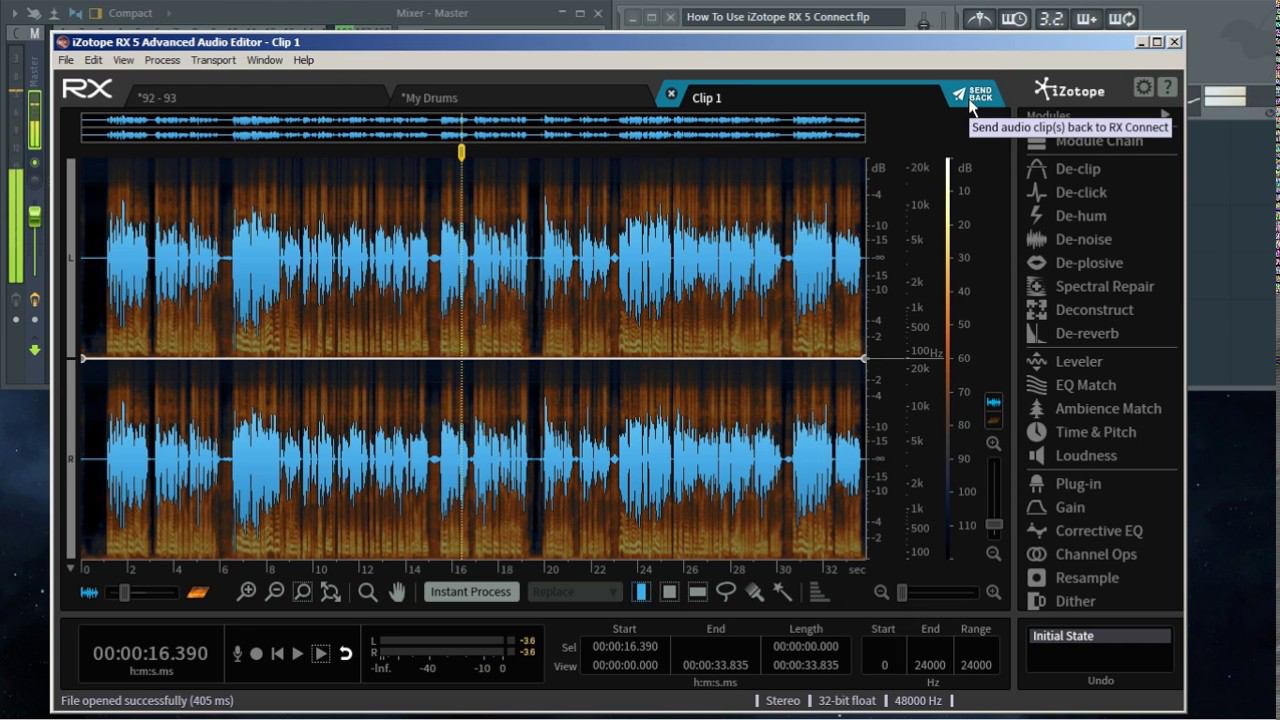Click Send Back to RX Connect
The image size is (1280, 720).
[x=973, y=94]
